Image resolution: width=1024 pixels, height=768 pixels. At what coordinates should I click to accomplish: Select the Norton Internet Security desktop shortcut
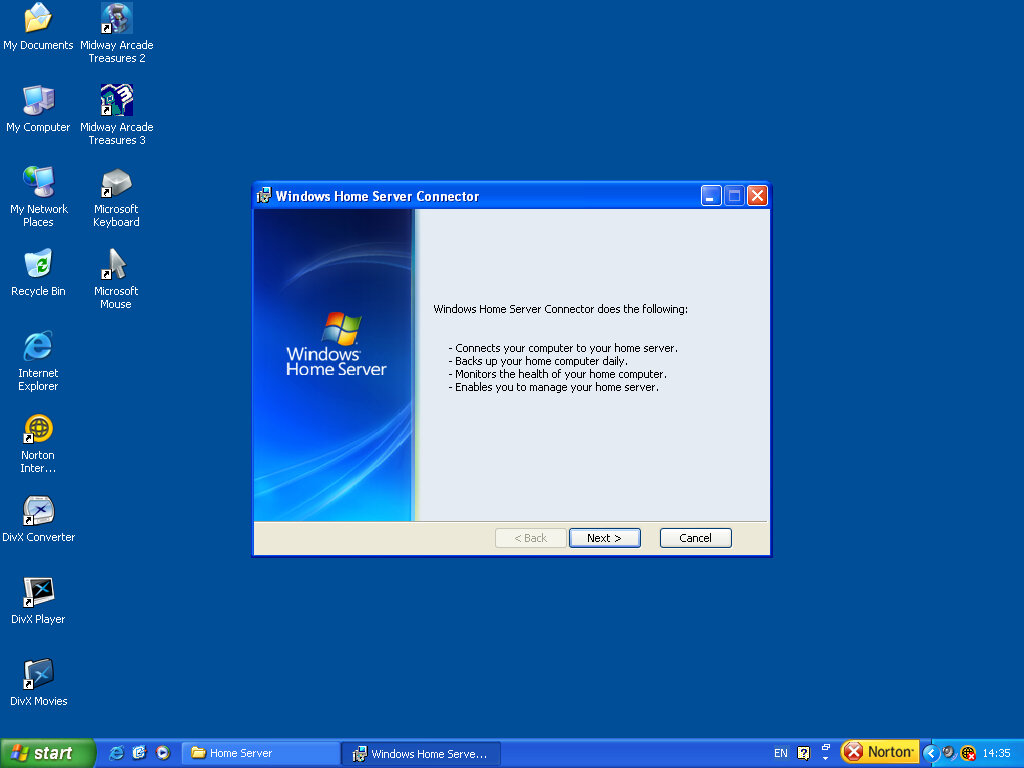(38, 429)
